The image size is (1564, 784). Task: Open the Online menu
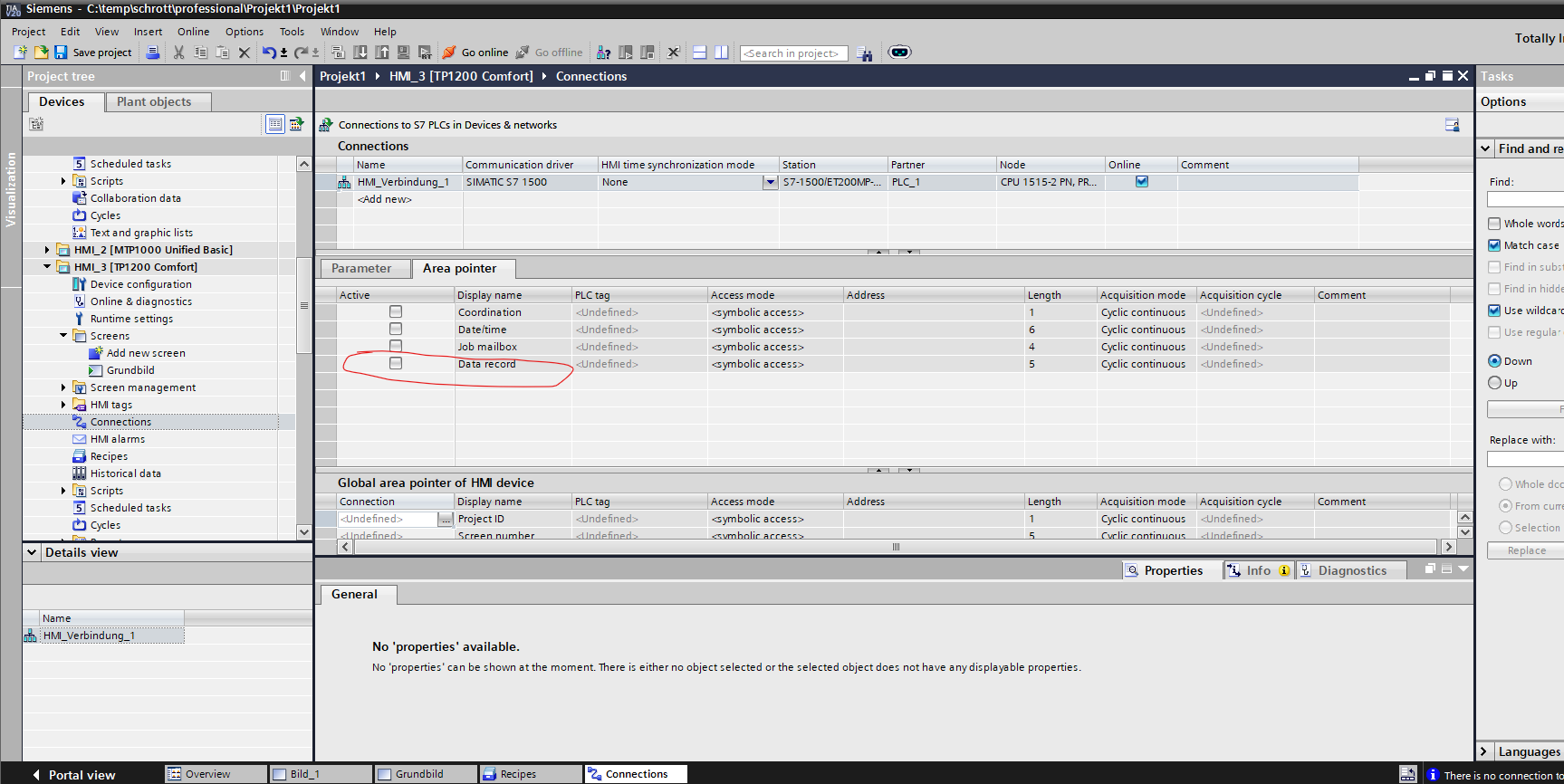194,32
